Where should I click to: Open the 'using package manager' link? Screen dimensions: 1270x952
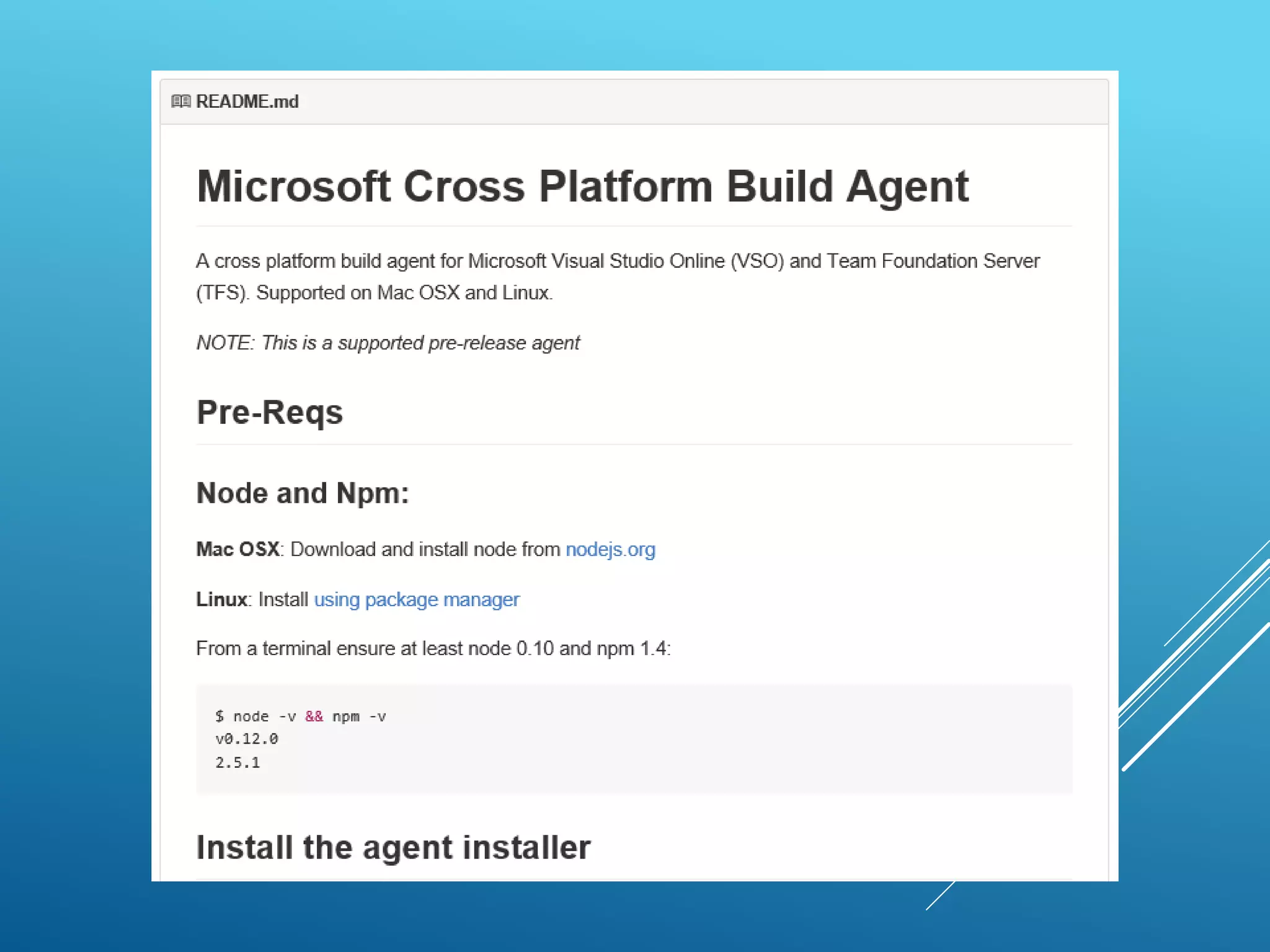(x=417, y=600)
